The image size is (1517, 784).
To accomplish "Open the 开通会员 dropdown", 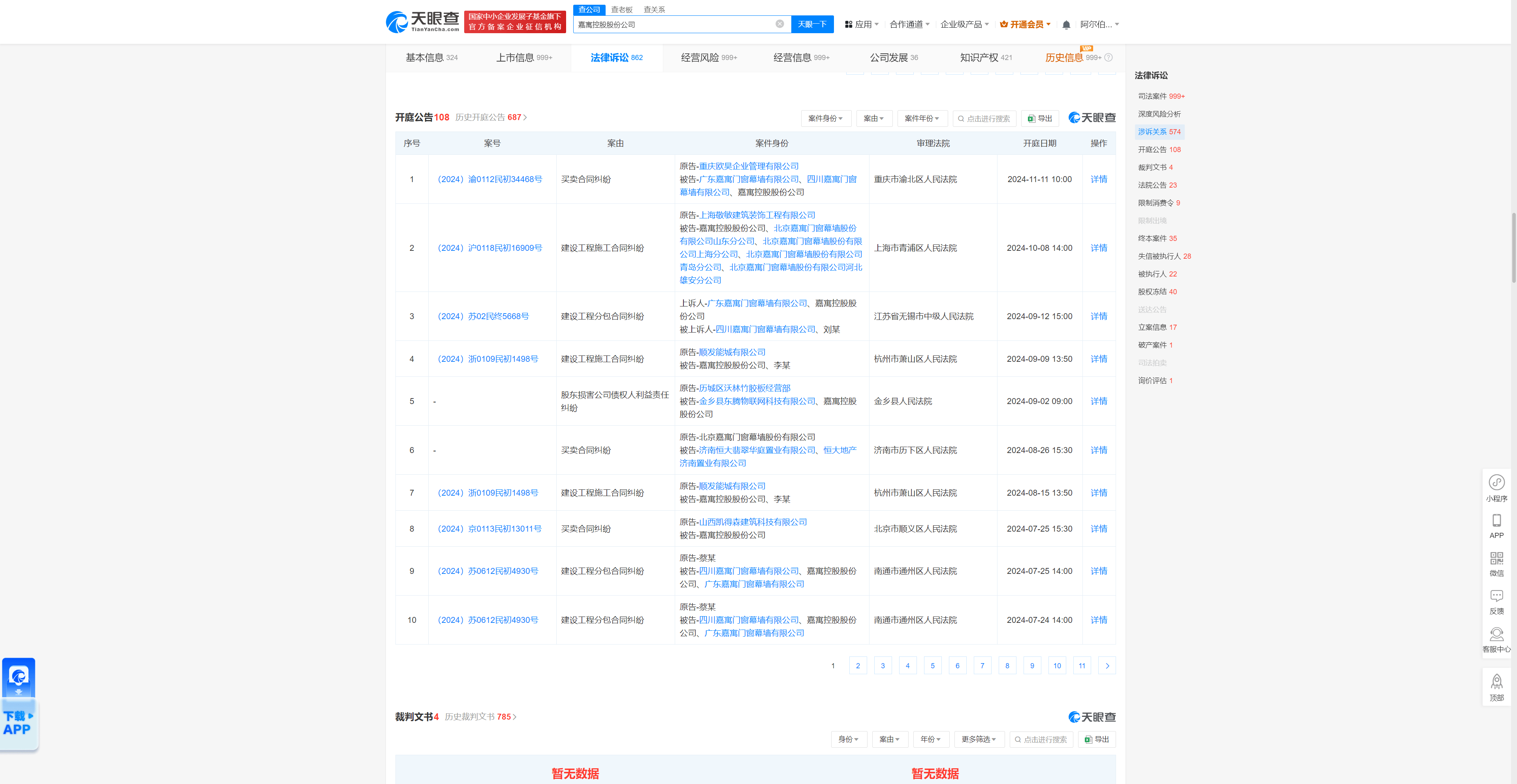I will point(1025,24).
